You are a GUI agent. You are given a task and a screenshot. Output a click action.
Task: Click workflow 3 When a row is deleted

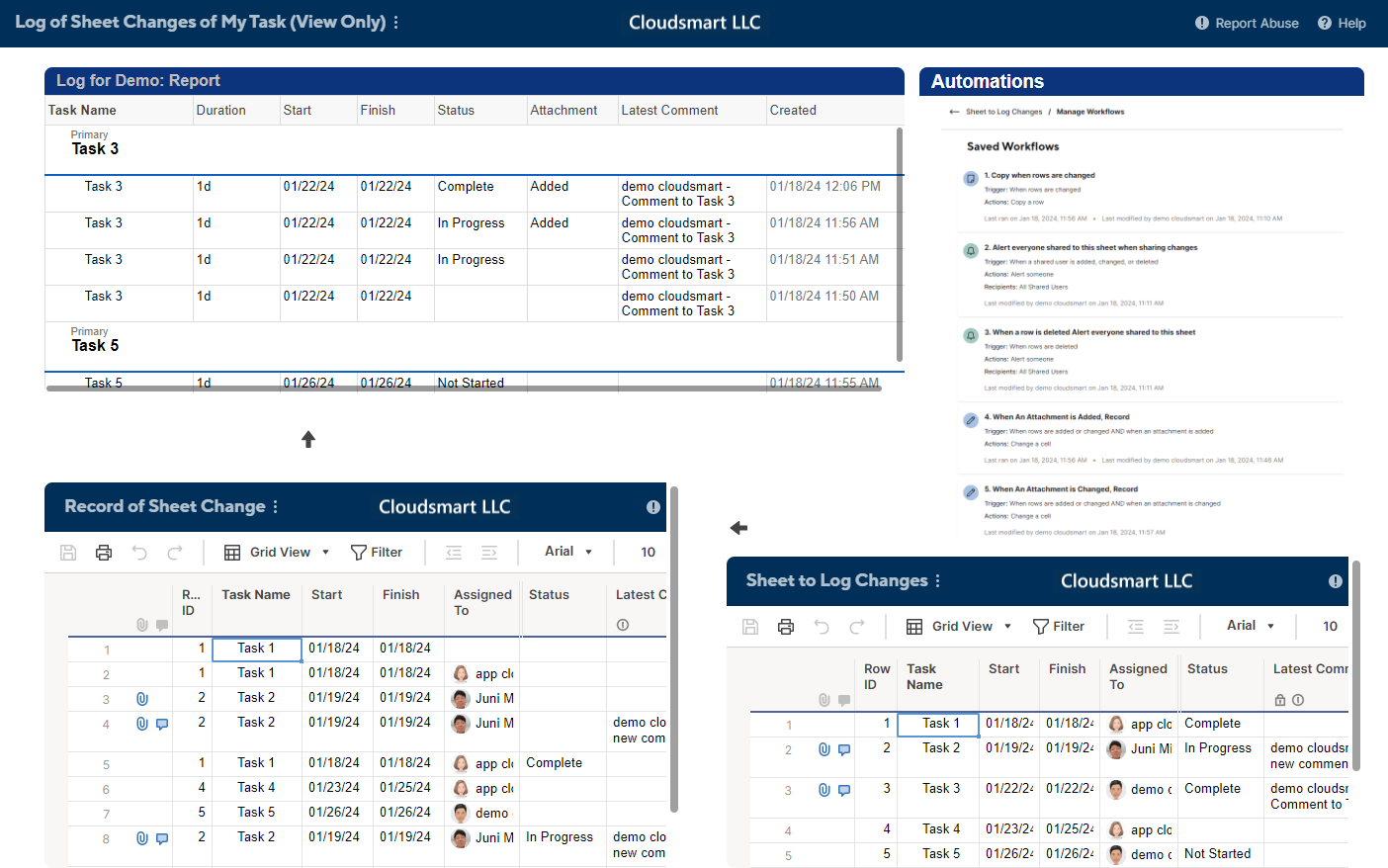tap(1089, 332)
